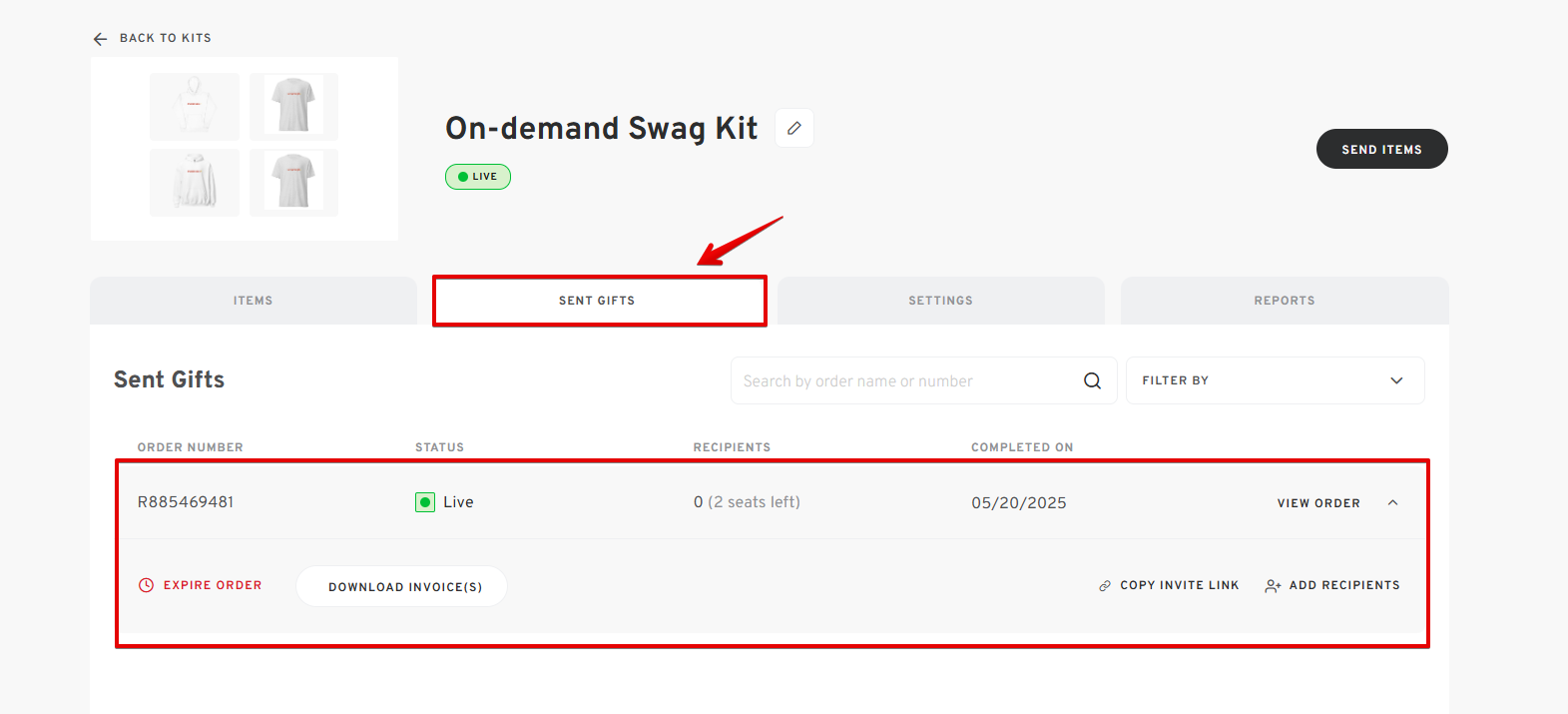The width and height of the screenshot is (1568, 714).
Task: Go to the Reports tab
Action: pyautogui.click(x=1285, y=301)
